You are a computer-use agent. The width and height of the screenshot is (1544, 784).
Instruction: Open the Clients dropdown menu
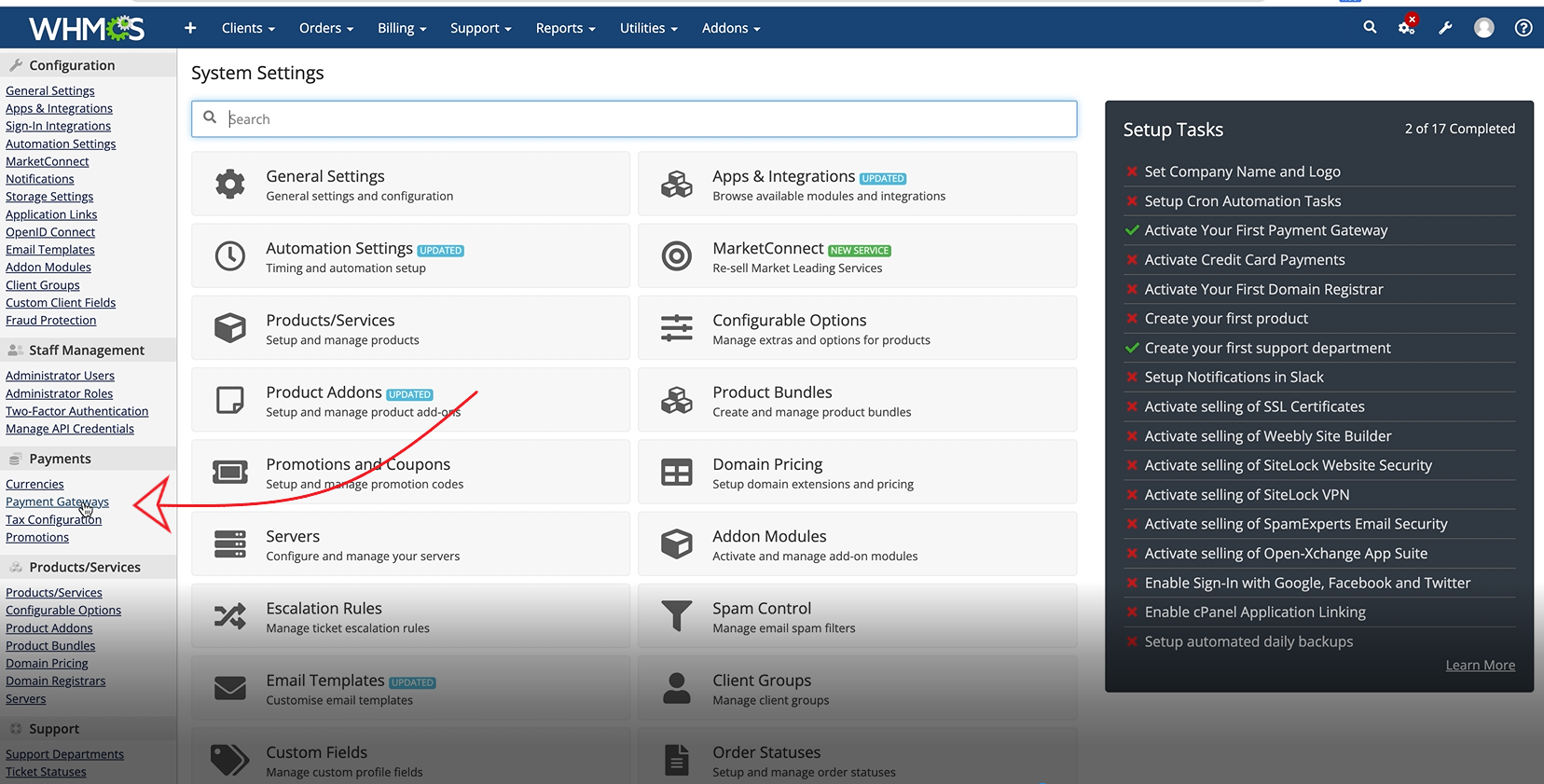click(x=248, y=28)
